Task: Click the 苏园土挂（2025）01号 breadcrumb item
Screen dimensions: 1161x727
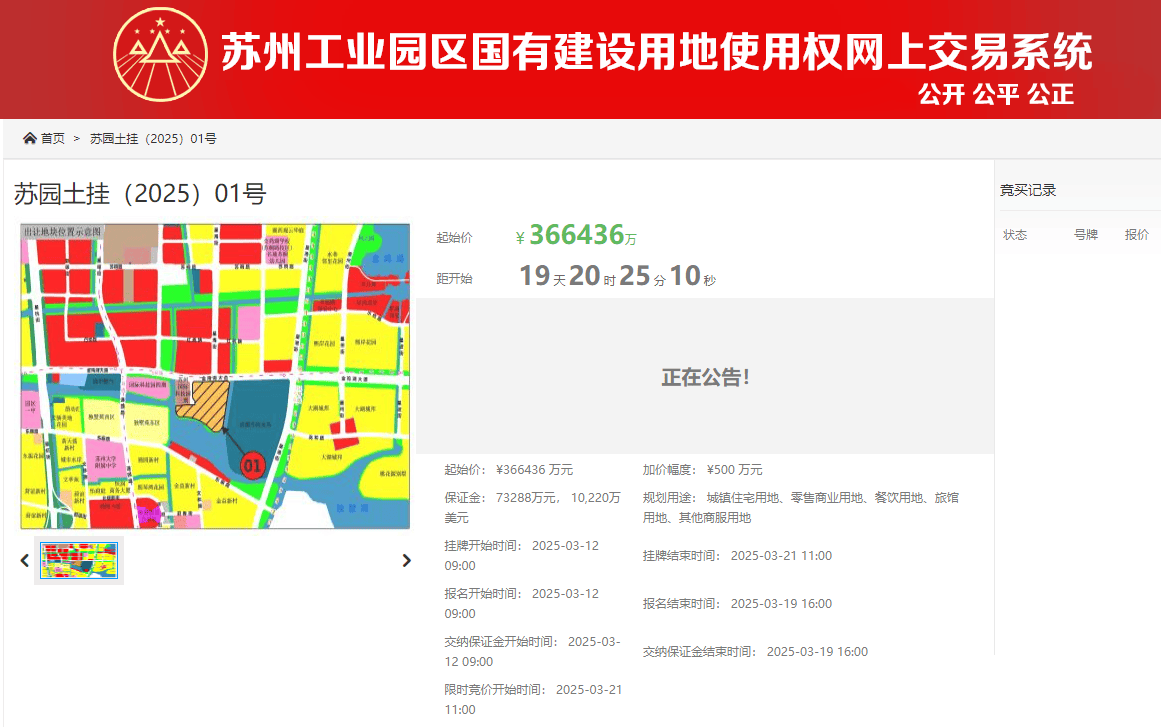Action: 153,138
